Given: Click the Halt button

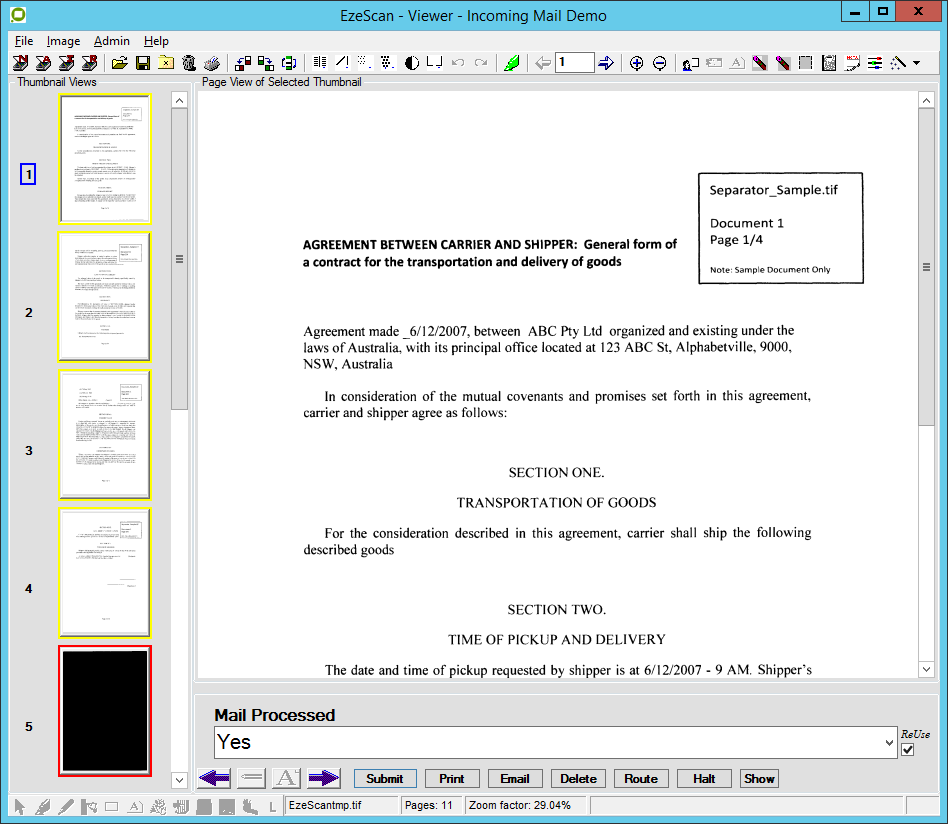Looking at the screenshot, I should tap(704, 778).
